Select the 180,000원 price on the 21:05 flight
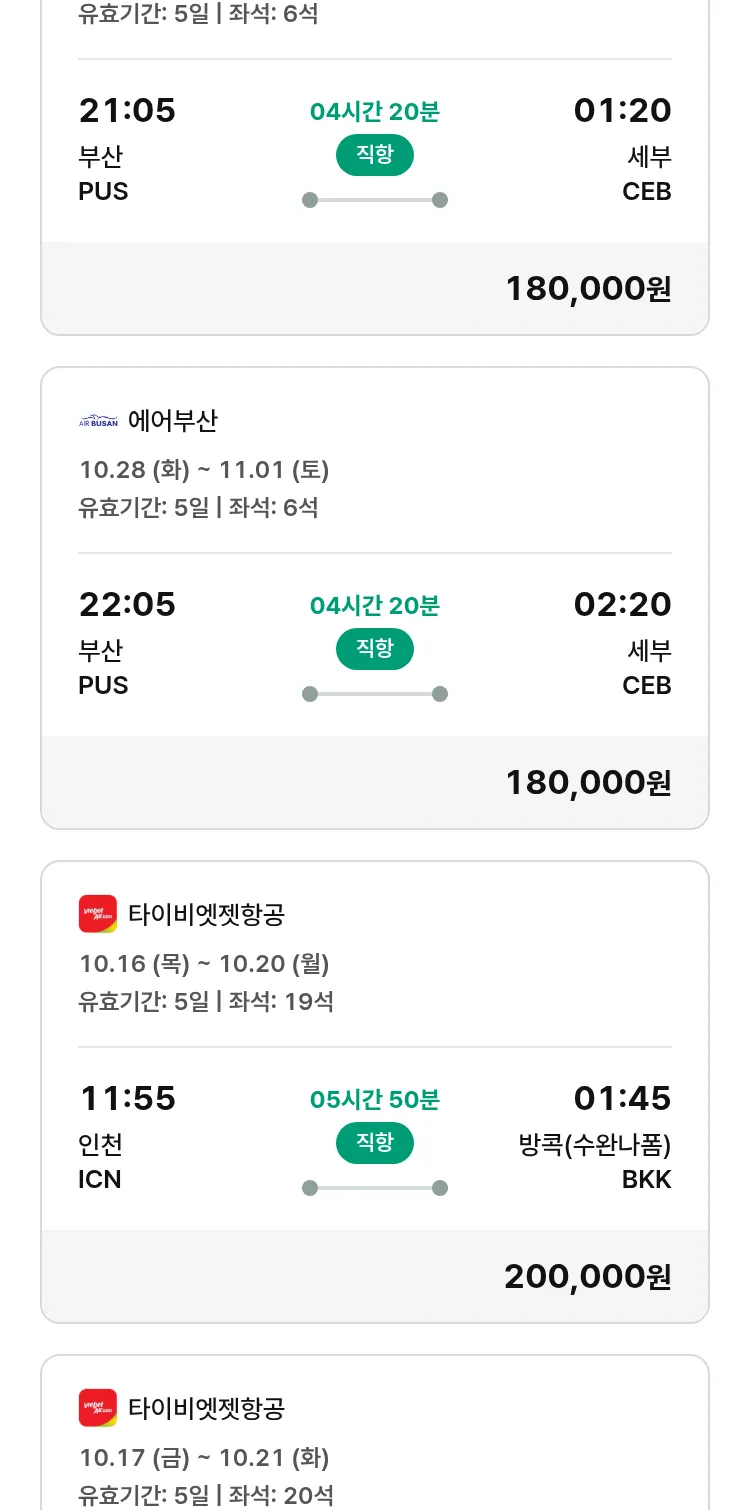The image size is (750, 1510). [588, 289]
